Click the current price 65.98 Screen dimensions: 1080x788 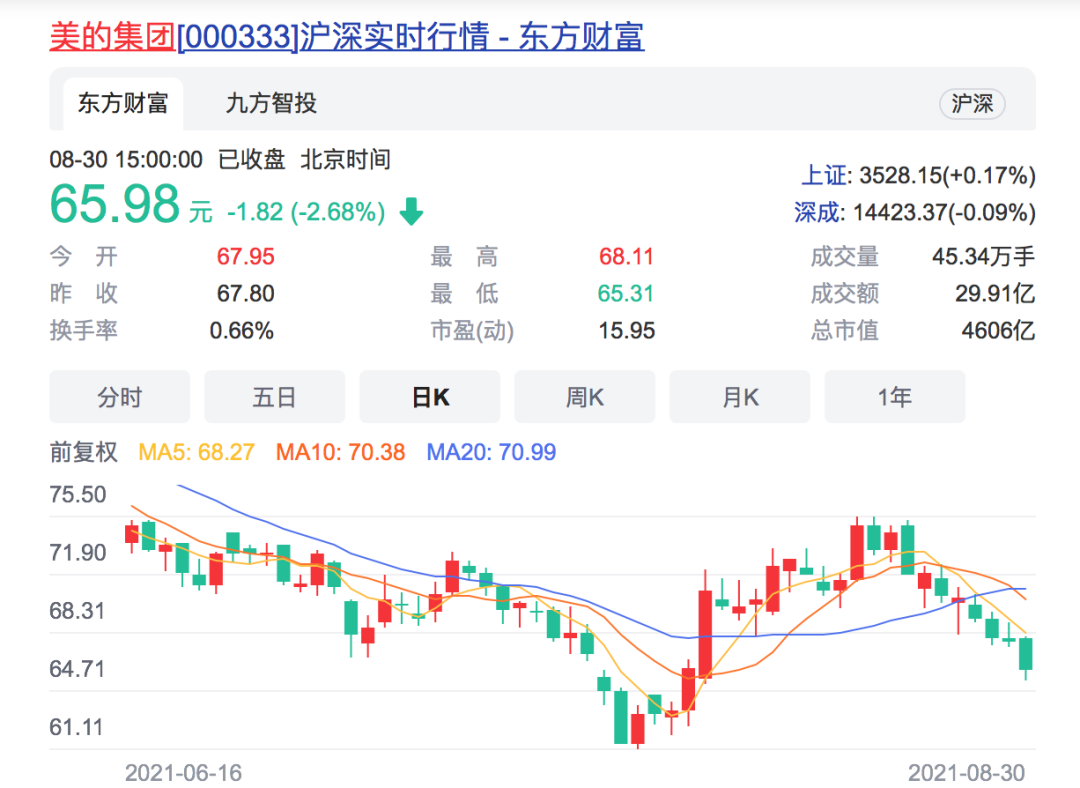click(114, 204)
